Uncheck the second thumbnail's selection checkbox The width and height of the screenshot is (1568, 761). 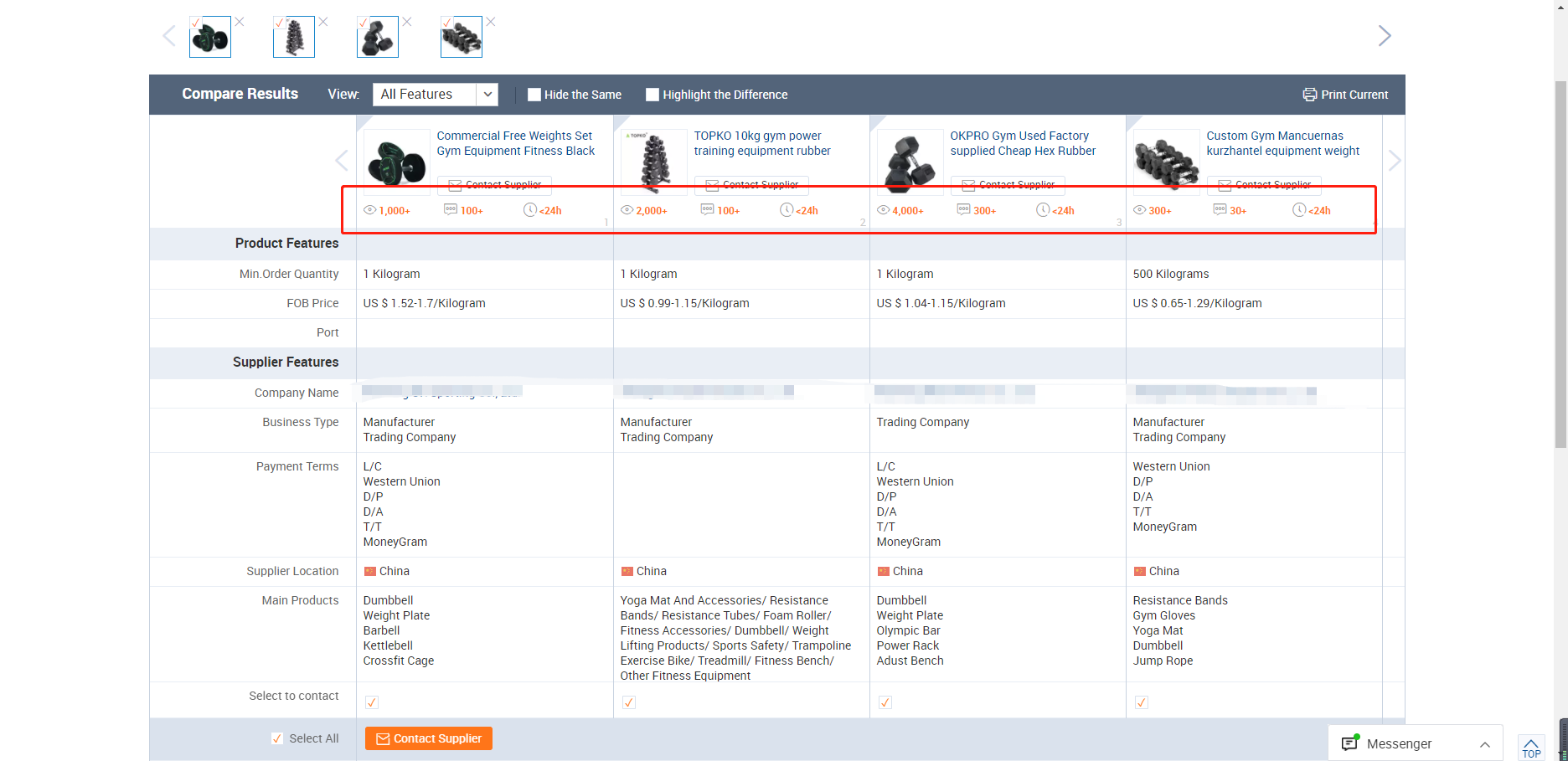279,23
